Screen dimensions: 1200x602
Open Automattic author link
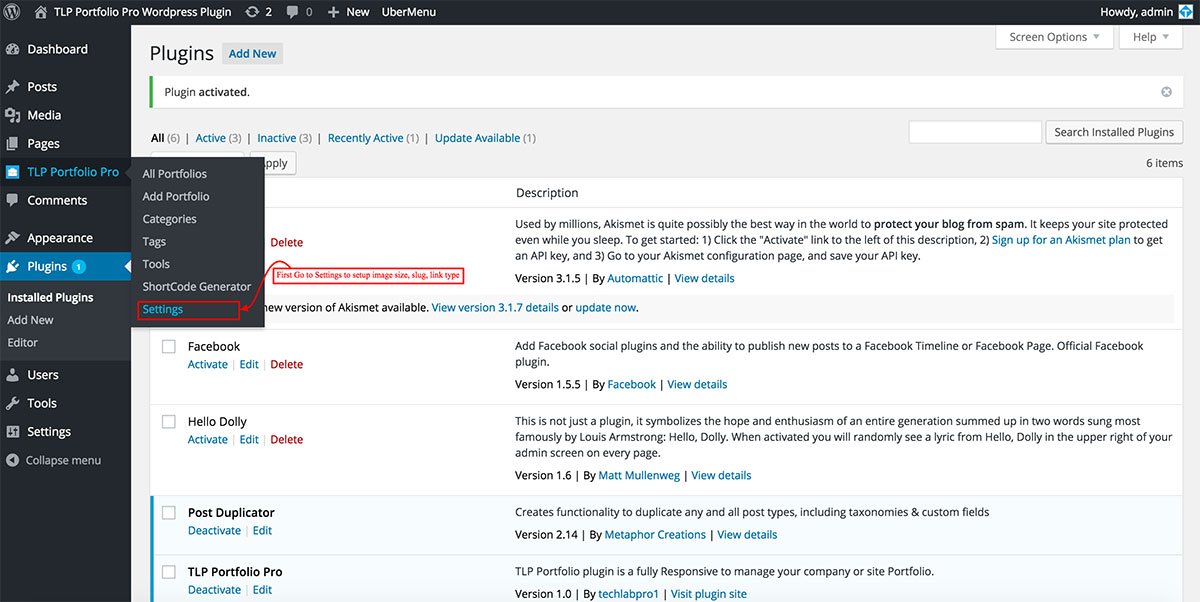click(x=635, y=278)
